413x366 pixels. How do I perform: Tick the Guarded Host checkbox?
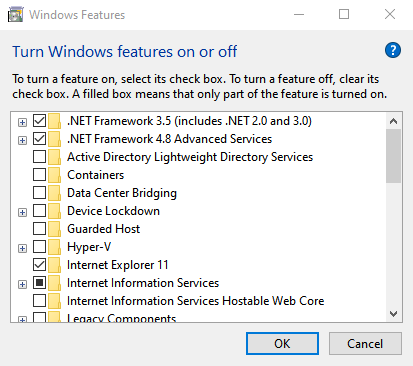point(39,229)
